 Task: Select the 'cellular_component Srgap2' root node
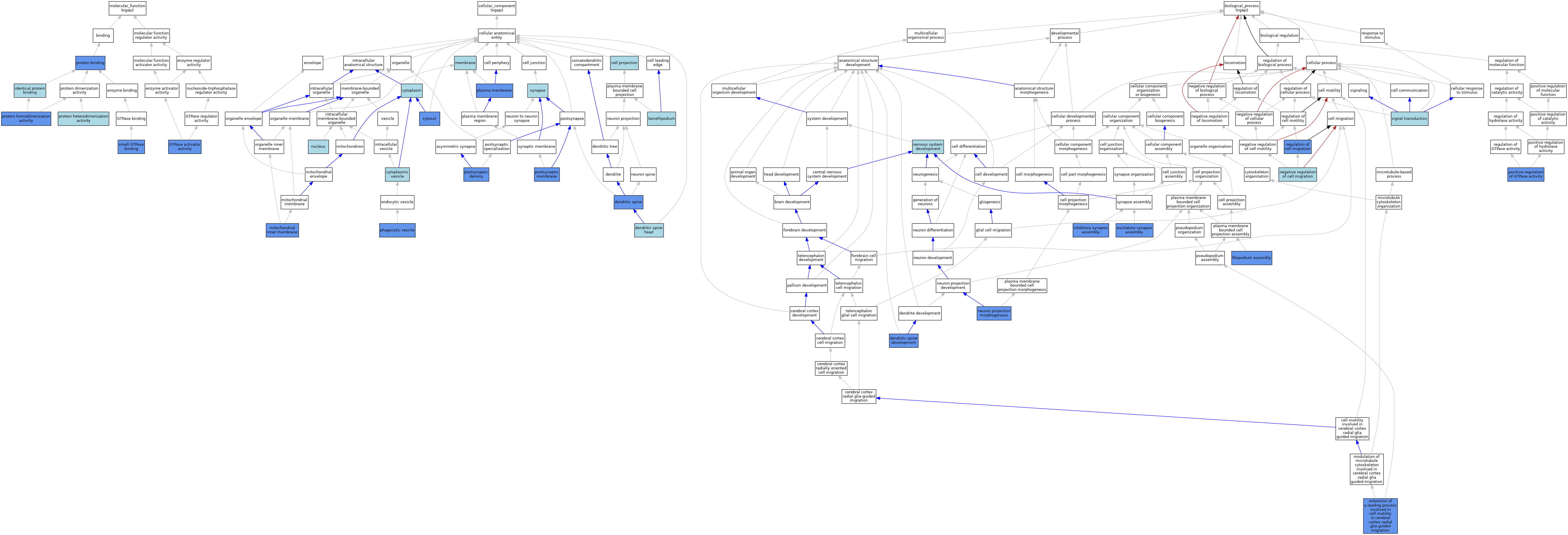click(497, 8)
